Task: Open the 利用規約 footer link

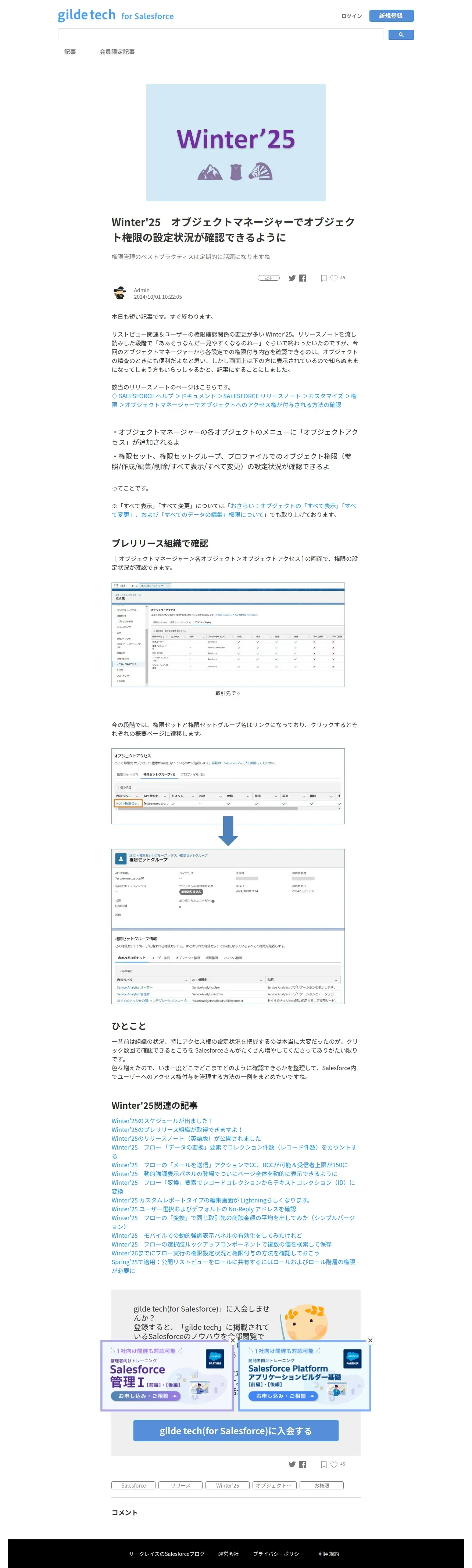Action: [329, 1554]
